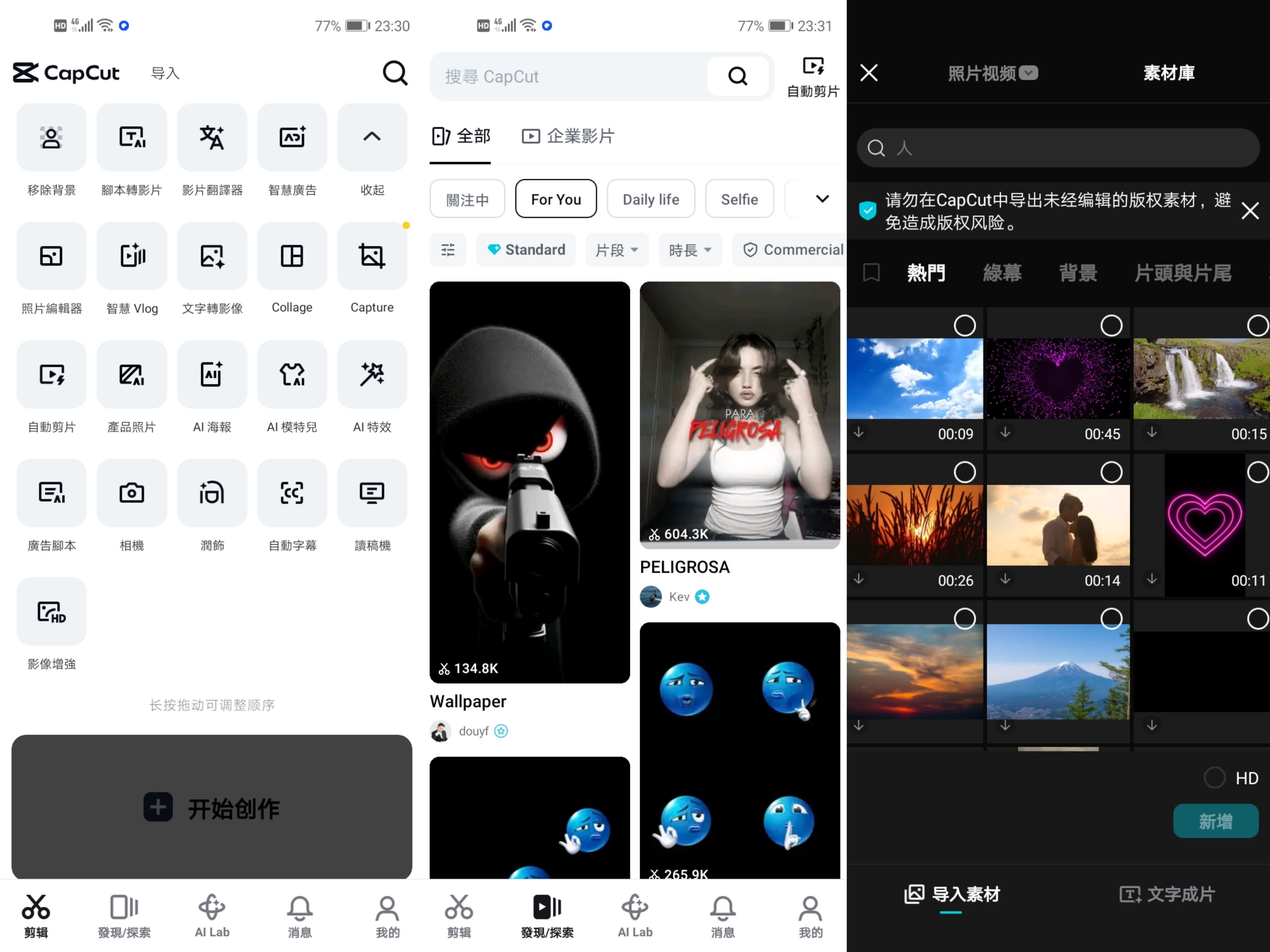Screen dimensions: 1270x952
Task: Switch to 企業影片 tab
Action: tap(568, 137)
